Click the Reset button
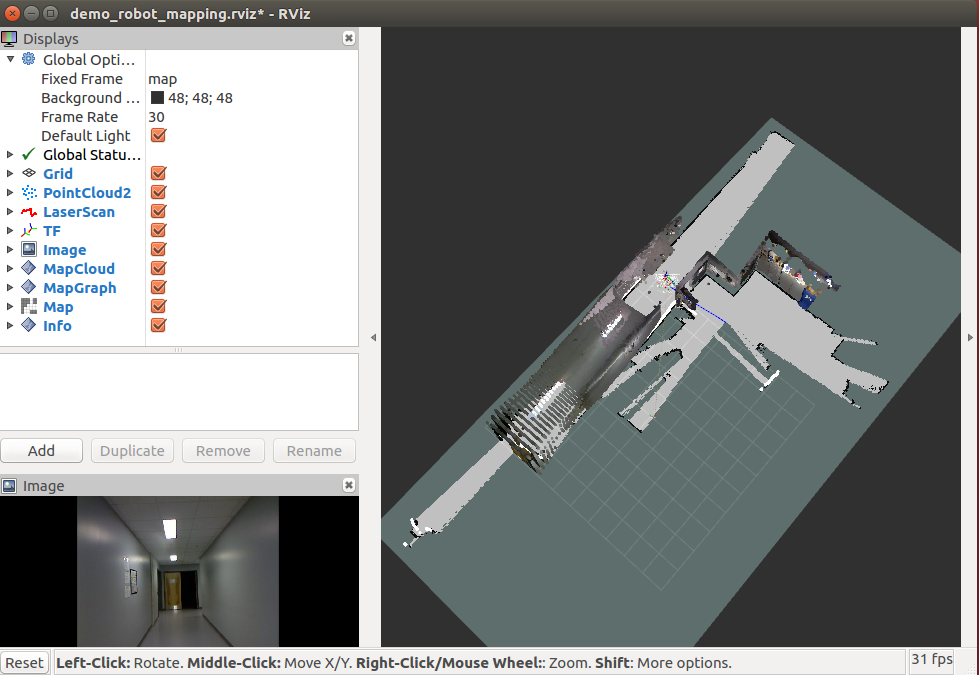 [x=25, y=663]
